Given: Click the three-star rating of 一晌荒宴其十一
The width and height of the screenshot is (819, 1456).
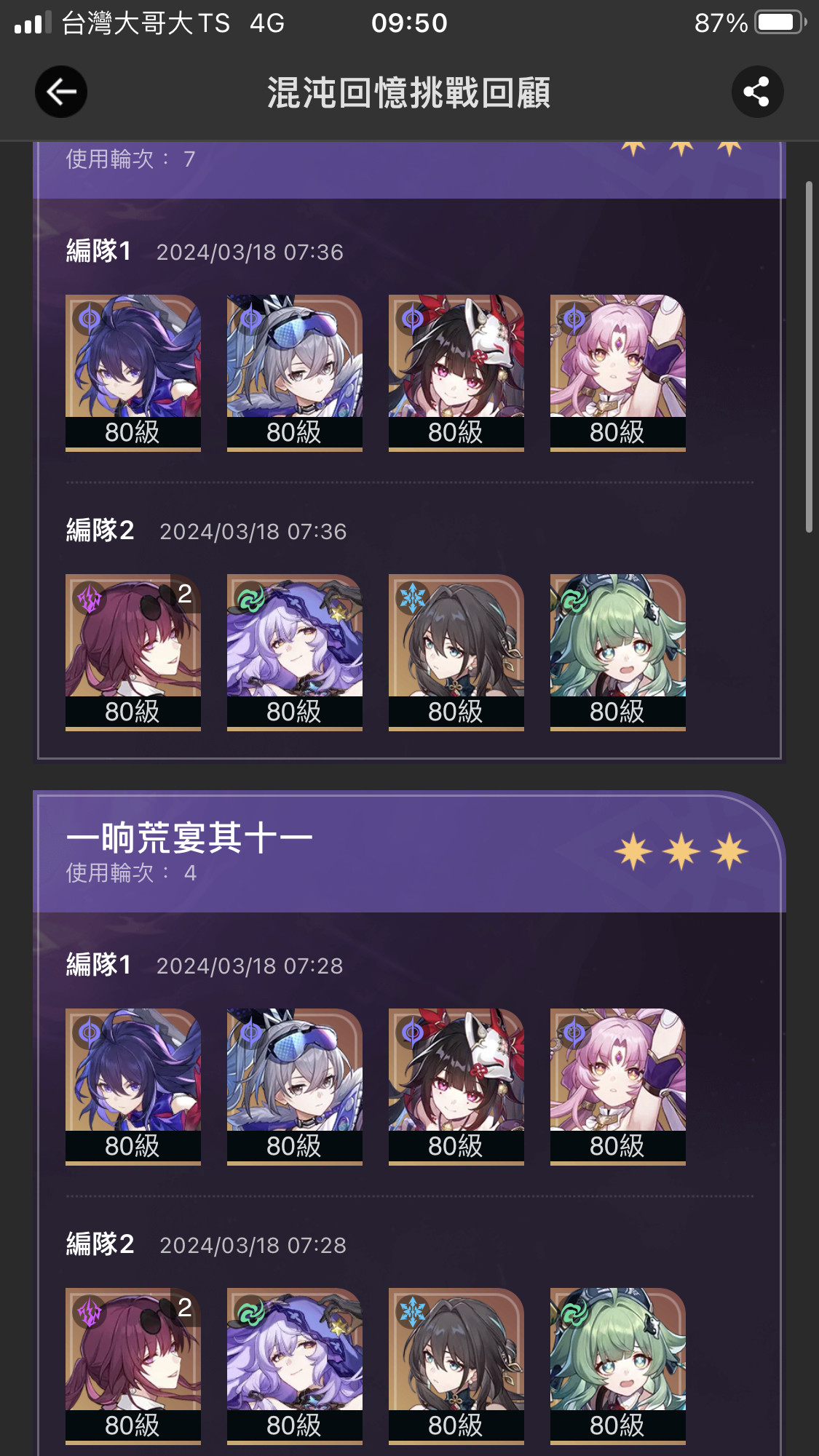Looking at the screenshot, I should point(681,851).
